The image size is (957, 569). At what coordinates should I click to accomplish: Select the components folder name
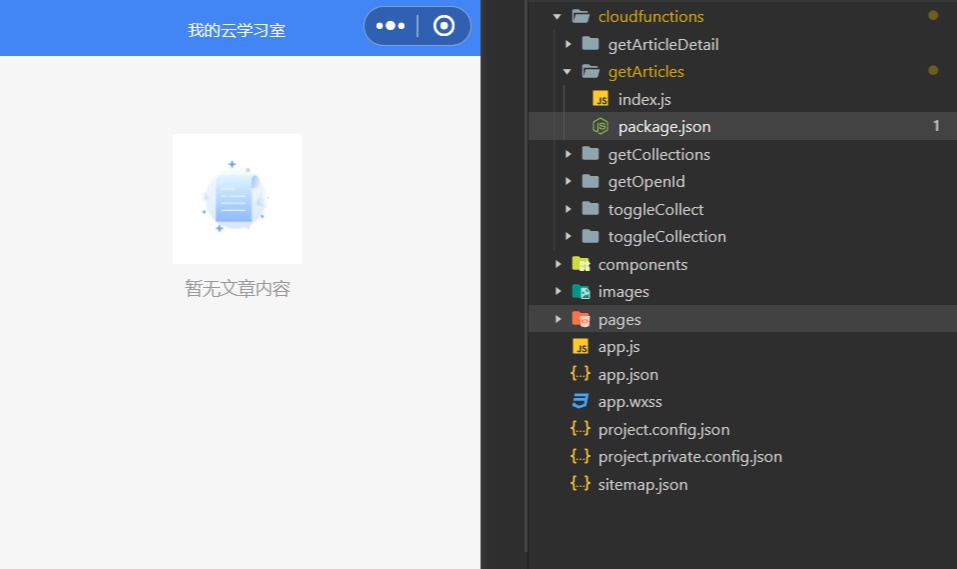click(643, 264)
